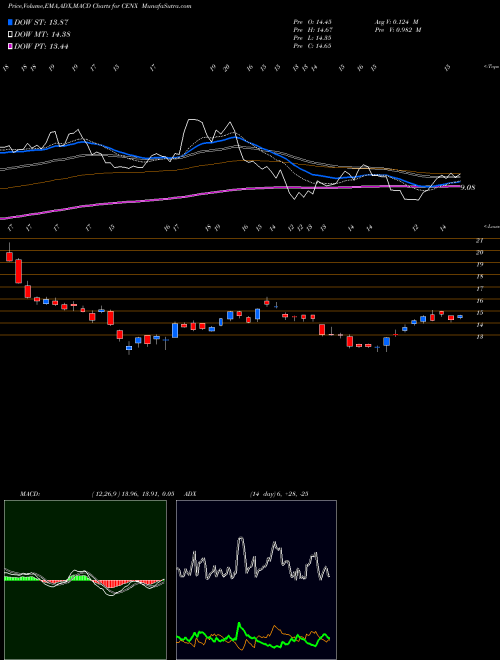Click the Avg V: 0.124 M value
This screenshot has height=660, width=500.
(397, 21)
